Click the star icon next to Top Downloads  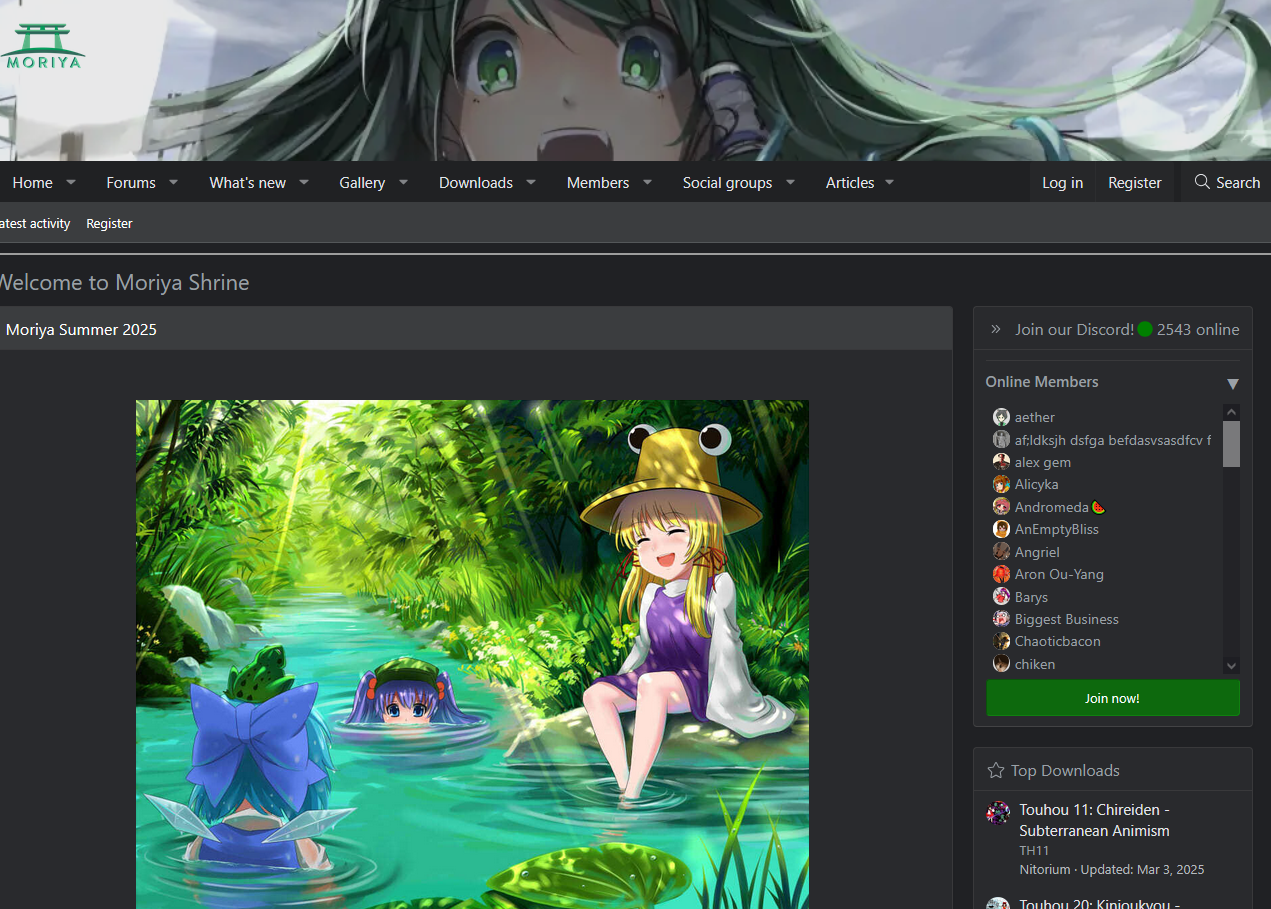pyautogui.click(x=996, y=770)
